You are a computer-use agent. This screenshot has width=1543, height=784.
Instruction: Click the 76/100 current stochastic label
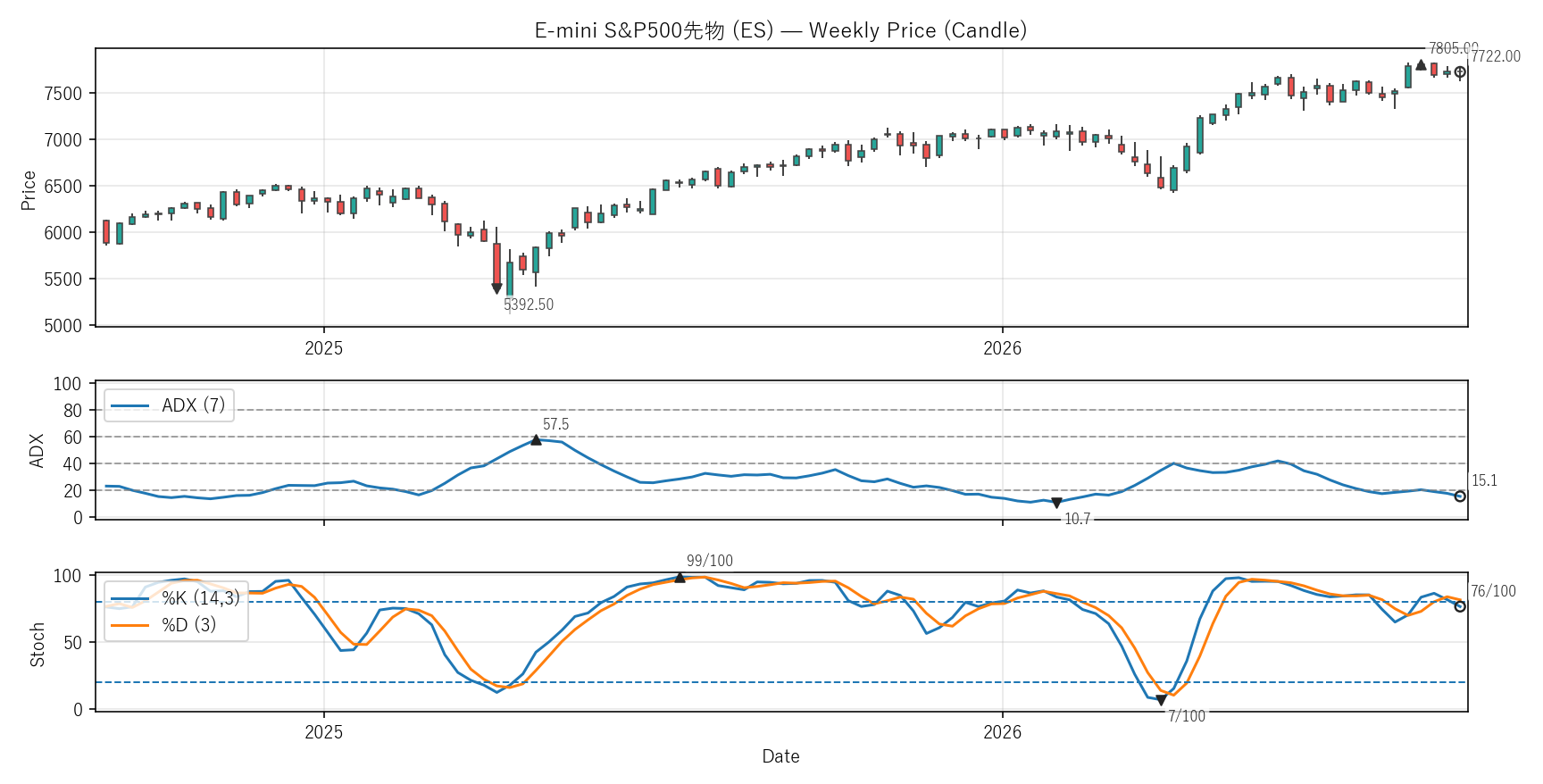(x=1493, y=591)
